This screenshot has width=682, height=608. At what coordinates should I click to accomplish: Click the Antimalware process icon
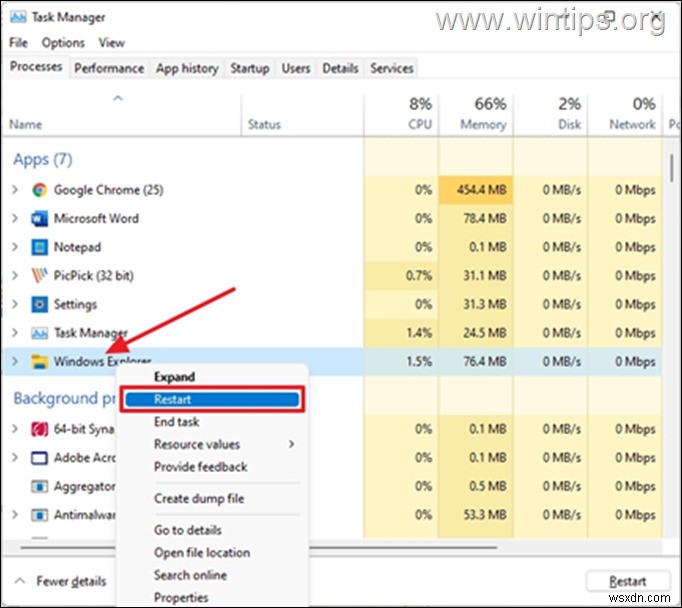pyautogui.click(x=40, y=515)
